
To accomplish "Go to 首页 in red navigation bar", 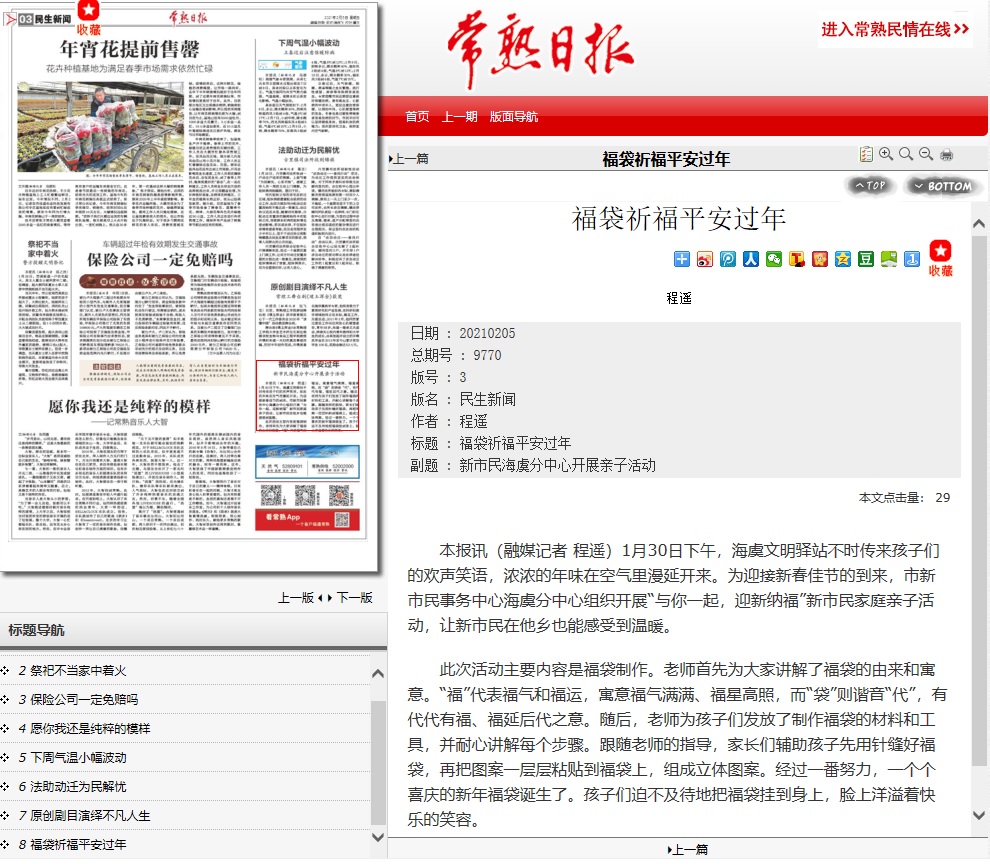I will coord(417,116).
